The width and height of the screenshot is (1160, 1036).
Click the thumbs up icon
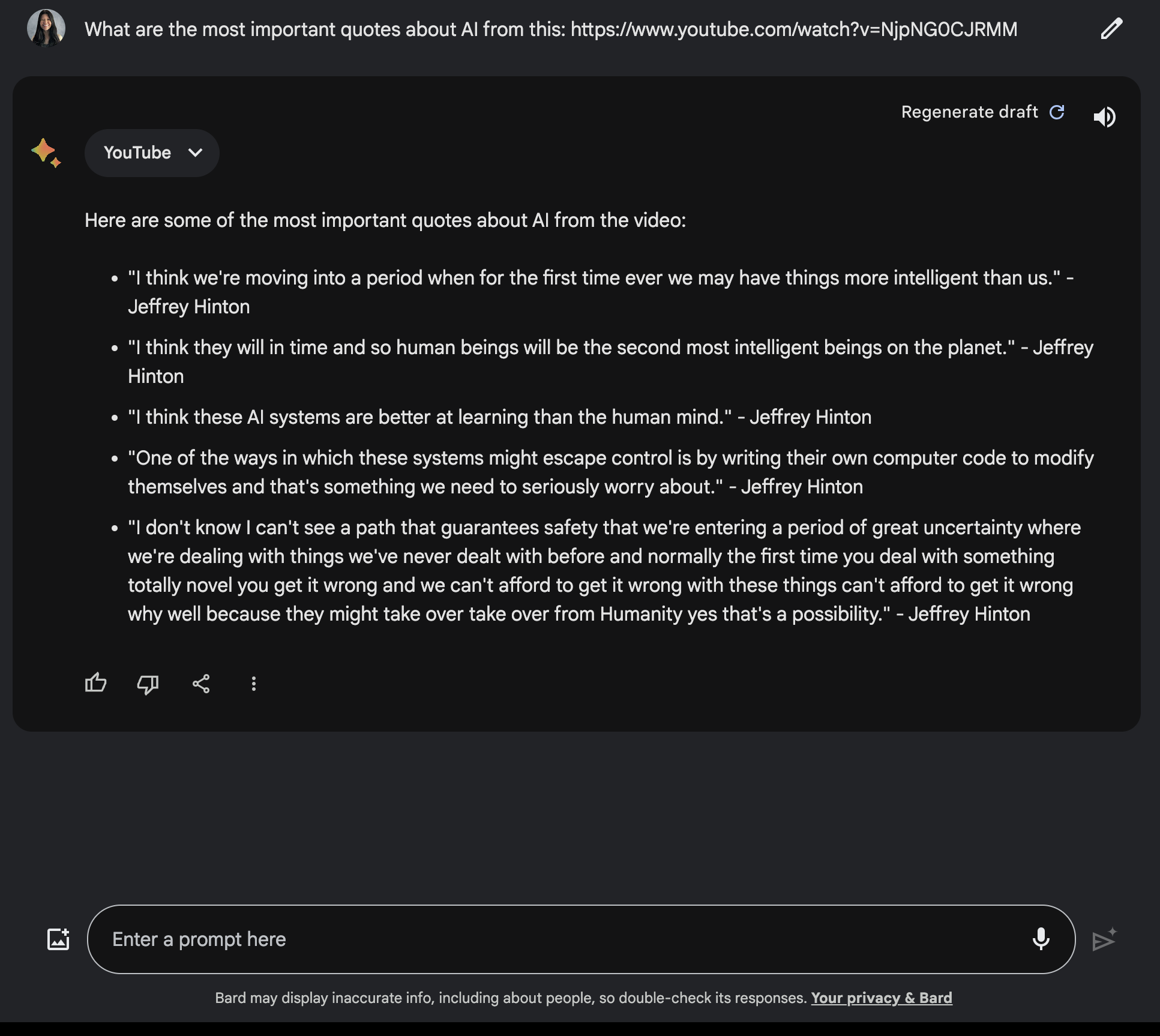96,682
